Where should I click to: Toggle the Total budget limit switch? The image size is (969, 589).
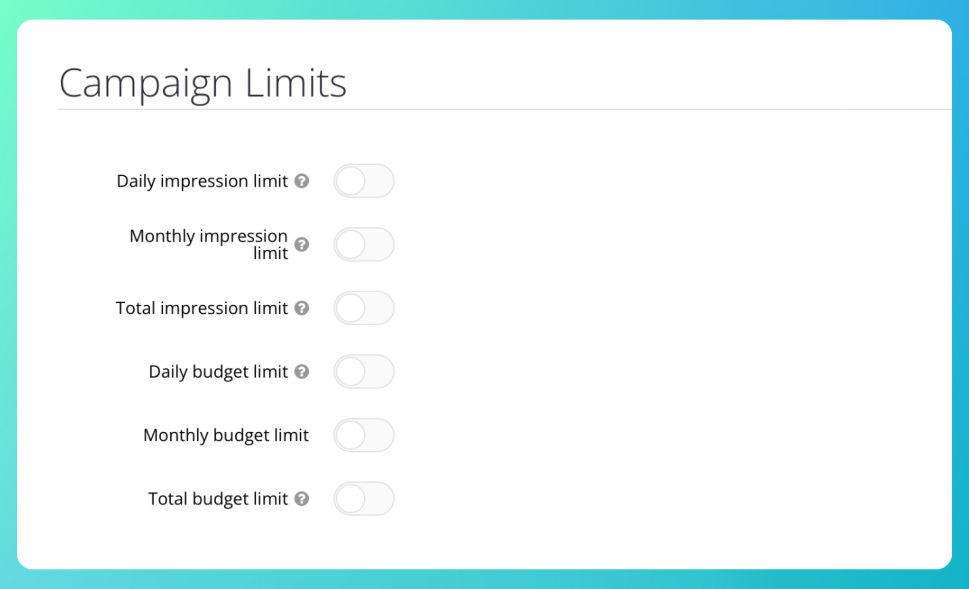pyautogui.click(x=364, y=499)
